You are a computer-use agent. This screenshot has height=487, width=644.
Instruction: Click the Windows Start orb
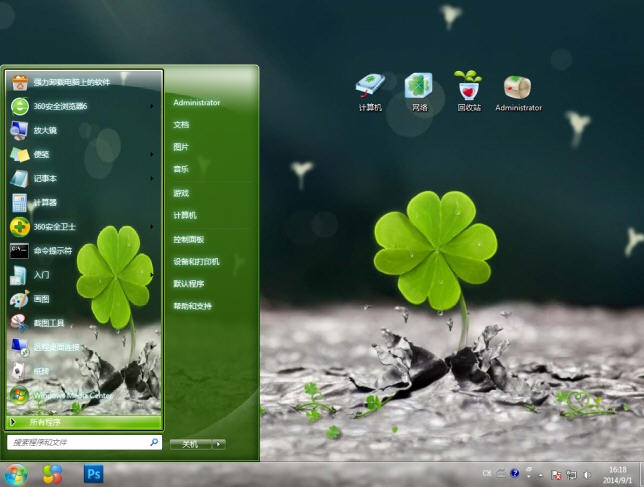point(16,473)
